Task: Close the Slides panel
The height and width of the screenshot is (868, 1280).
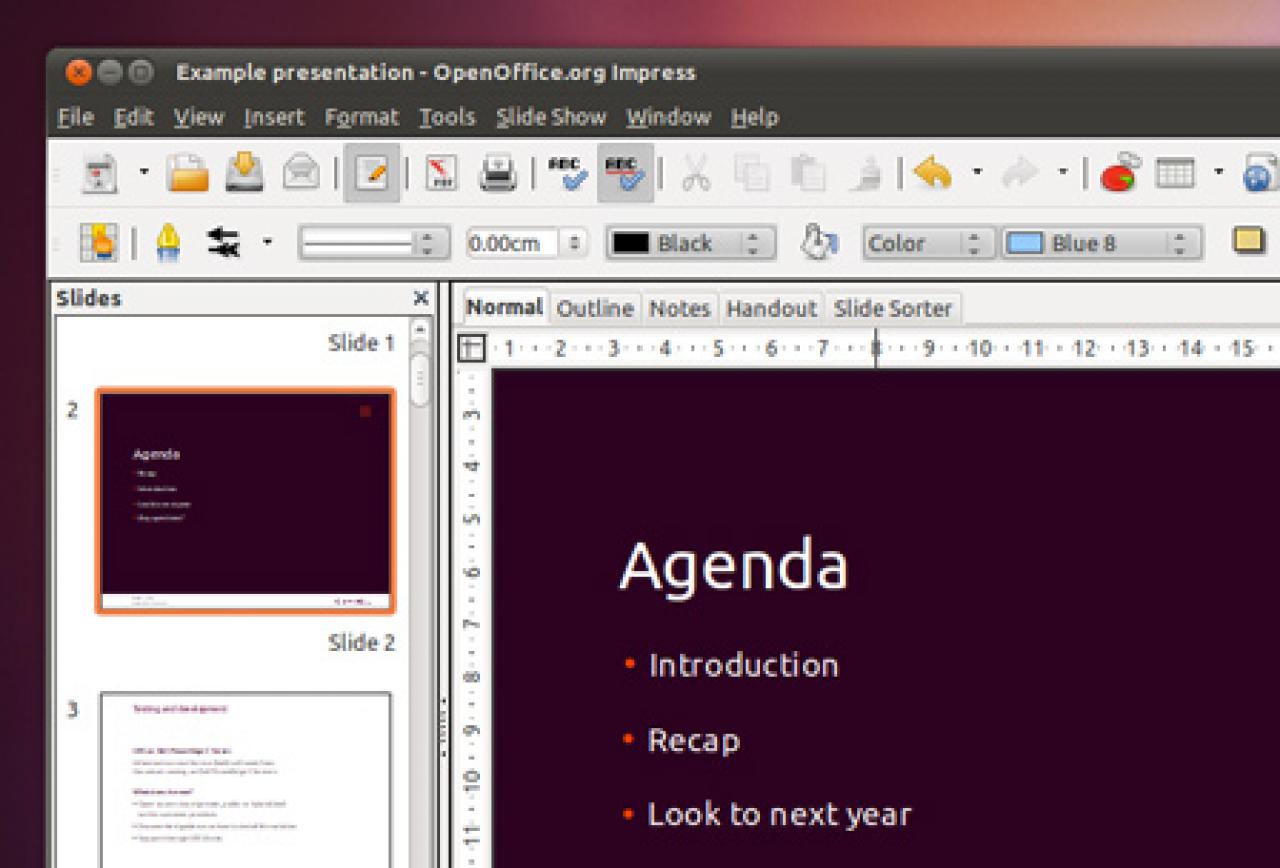Action: click(x=421, y=297)
